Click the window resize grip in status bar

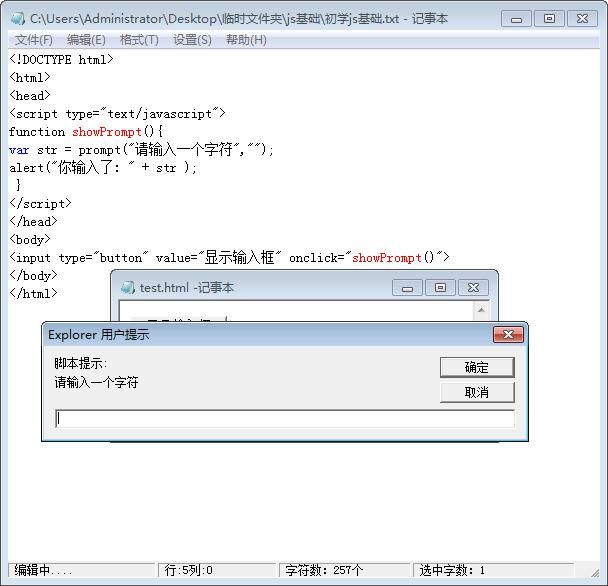pos(594,572)
